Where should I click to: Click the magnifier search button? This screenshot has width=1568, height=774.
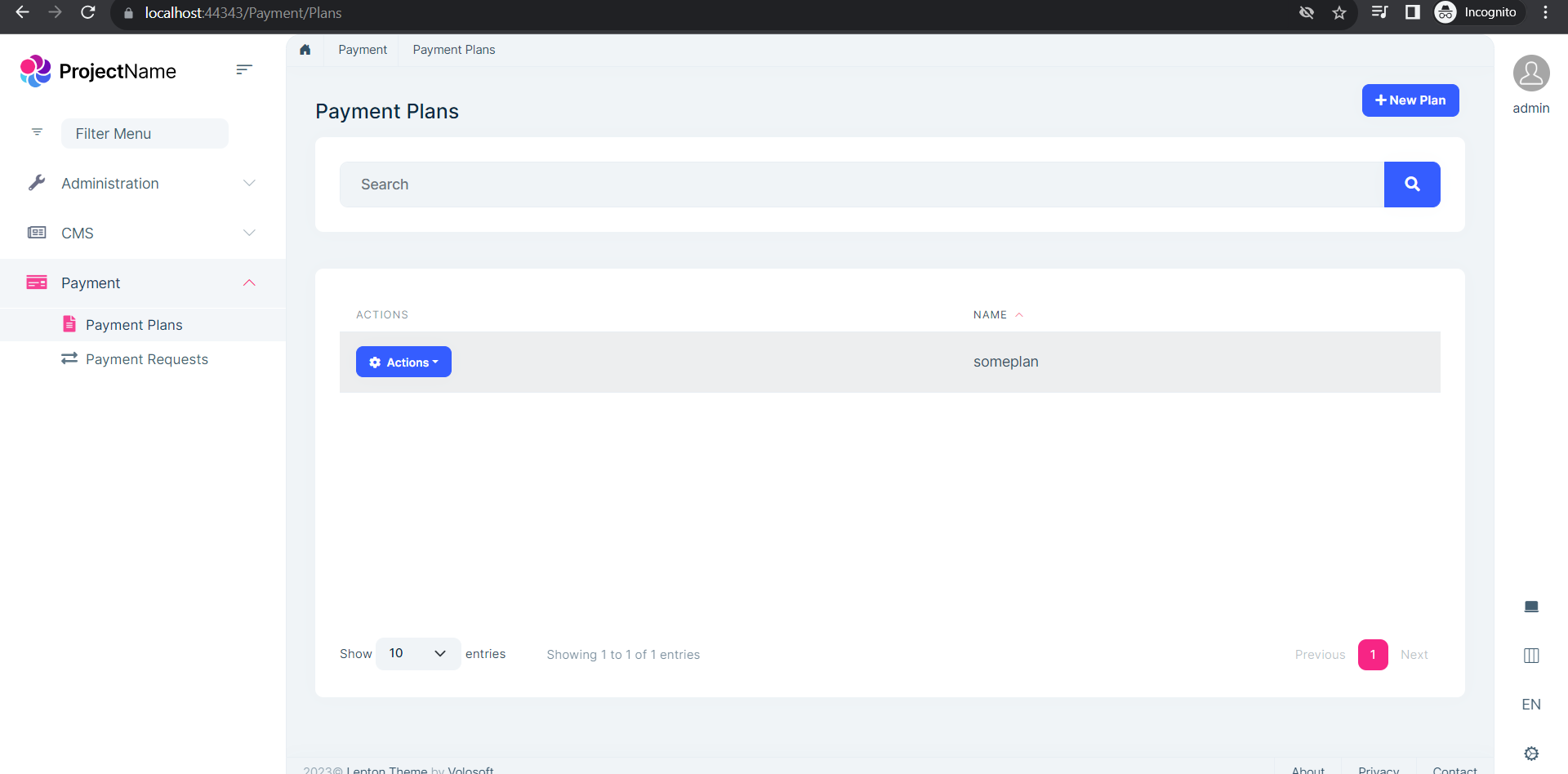[1411, 185]
